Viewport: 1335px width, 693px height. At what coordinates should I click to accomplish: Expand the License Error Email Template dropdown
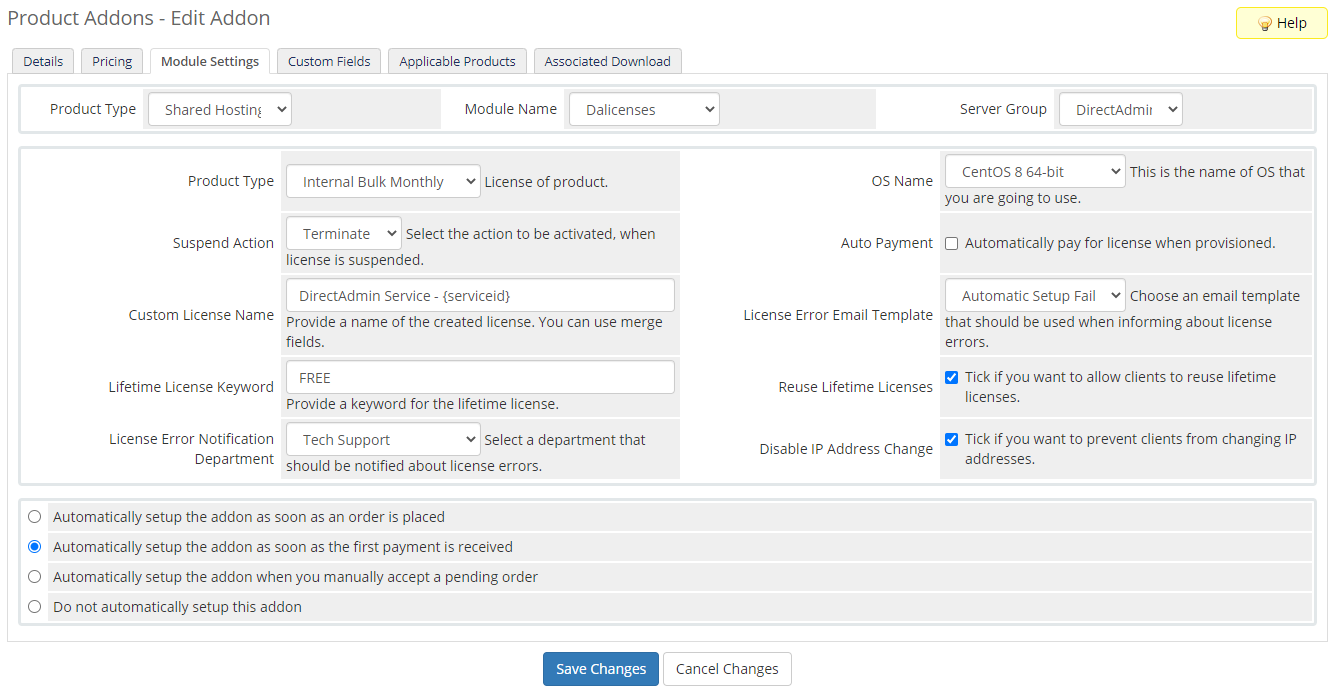tap(1035, 296)
